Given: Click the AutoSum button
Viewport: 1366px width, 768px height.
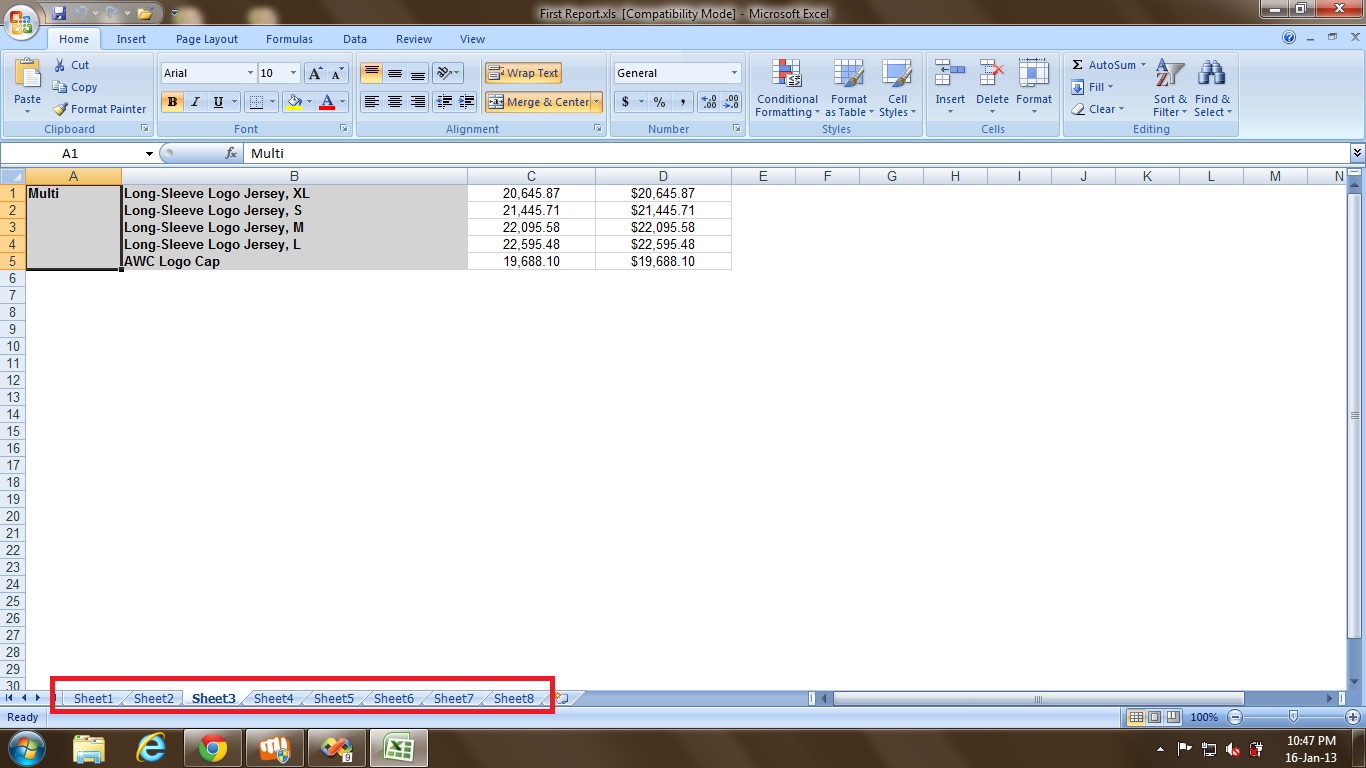Looking at the screenshot, I should pyautogui.click(x=1104, y=65).
